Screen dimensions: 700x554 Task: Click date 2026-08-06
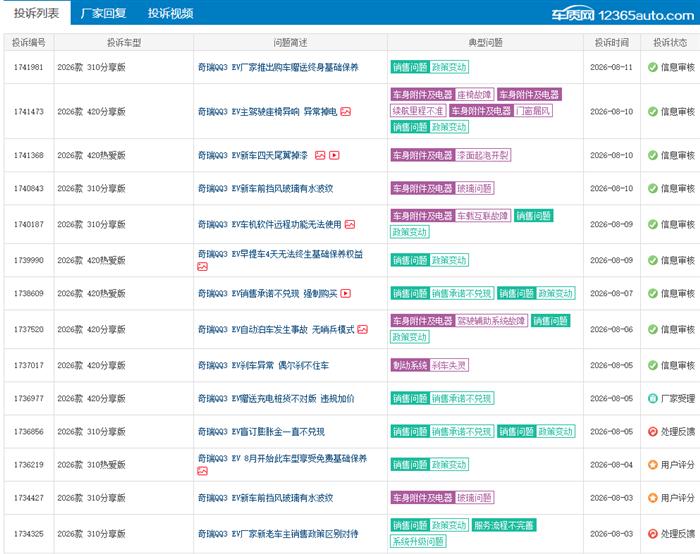pyautogui.click(x=612, y=329)
